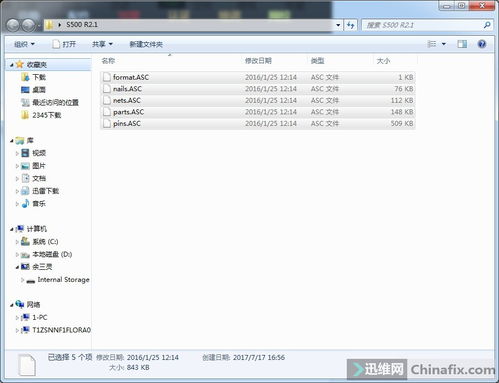Open the 音乐 library
This screenshot has height=383, width=499.
(x=39, y=204)
